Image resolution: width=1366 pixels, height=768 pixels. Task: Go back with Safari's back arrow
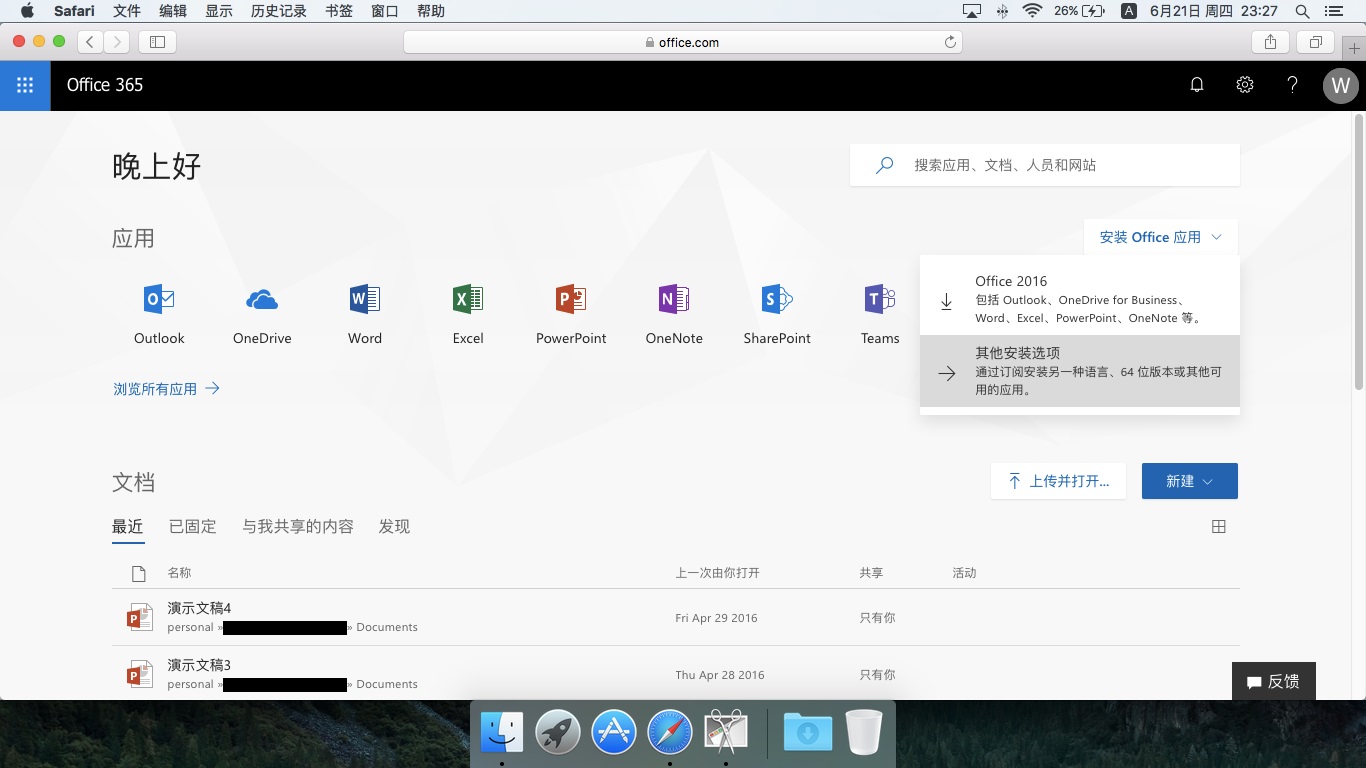tap(91, 42)
